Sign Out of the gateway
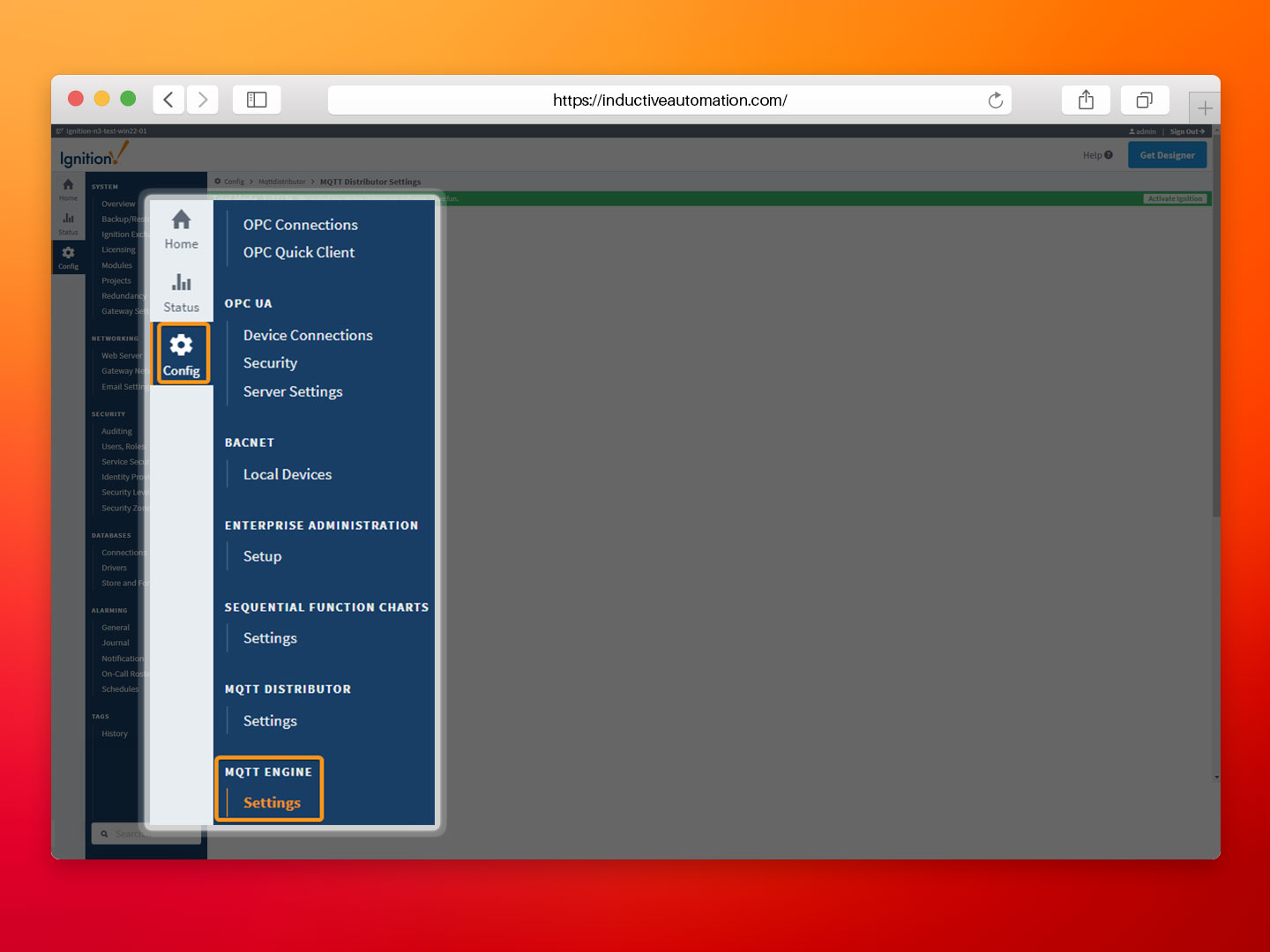1270x952 pixels. coord(1186,131)
